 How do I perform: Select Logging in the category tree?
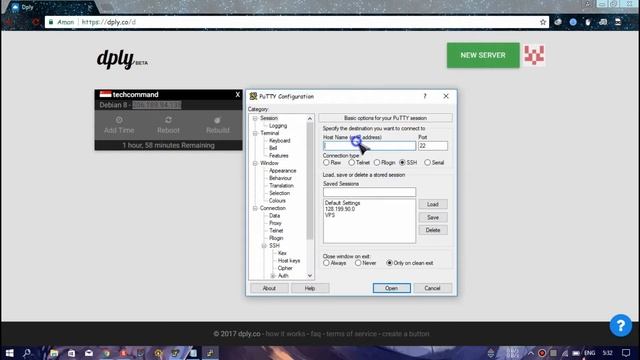[x=278, y=126]
